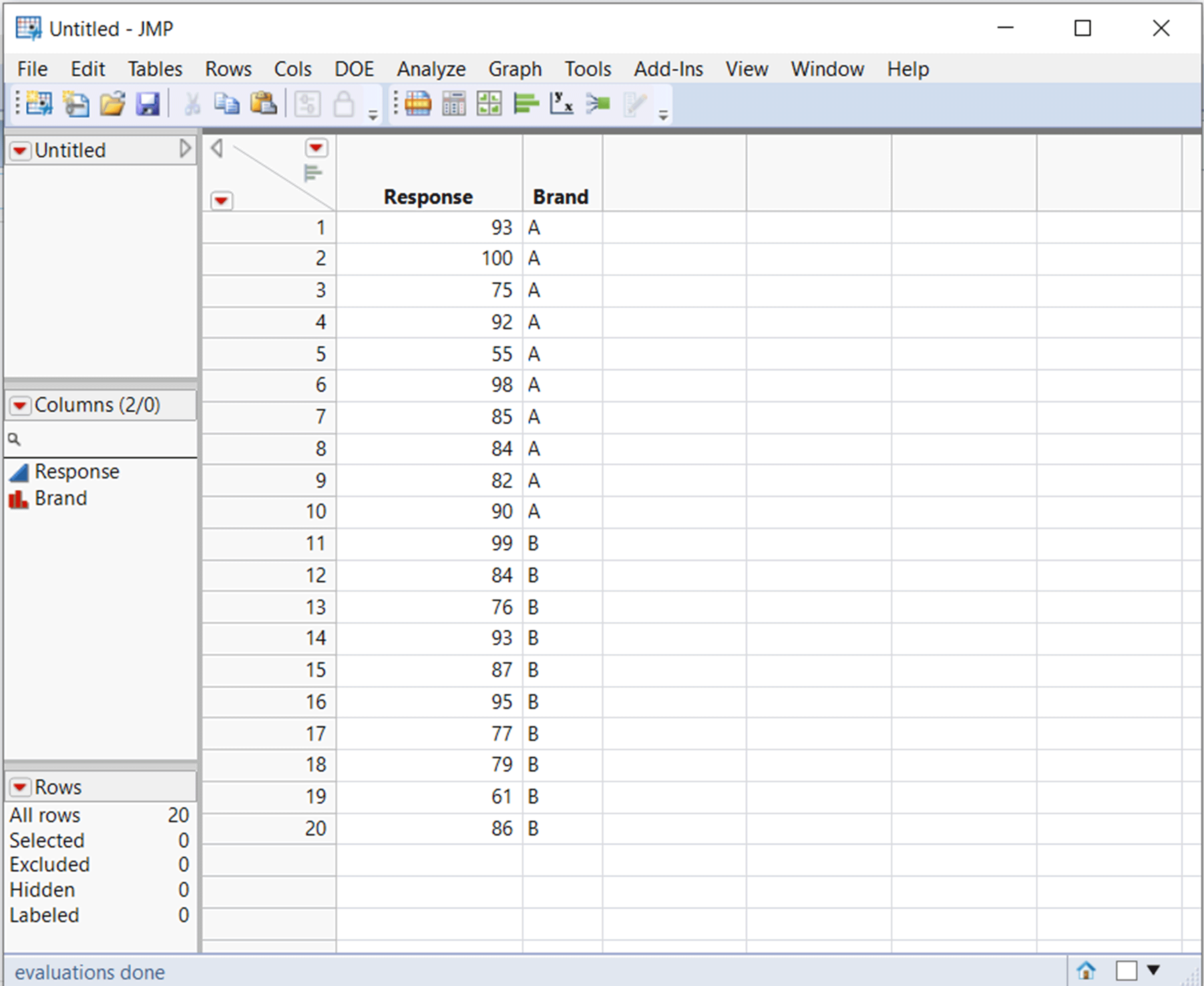Viewport: 1204px width, 986px height.
Task: Open the Window menu
Action: (828, 69)
